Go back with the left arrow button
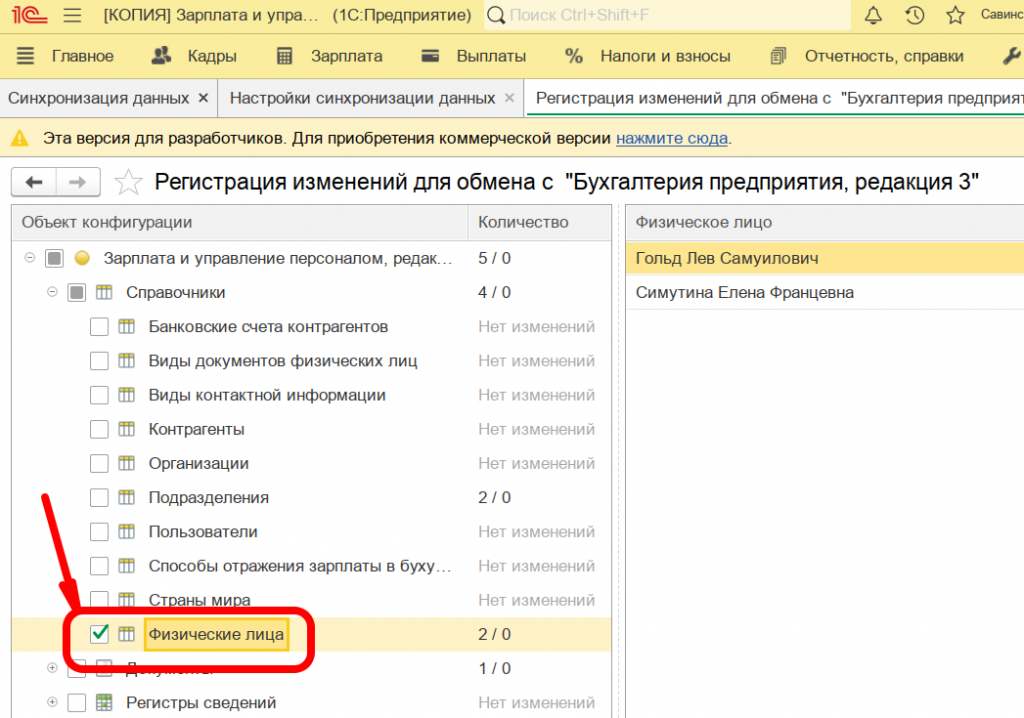 tap(34, 182)
